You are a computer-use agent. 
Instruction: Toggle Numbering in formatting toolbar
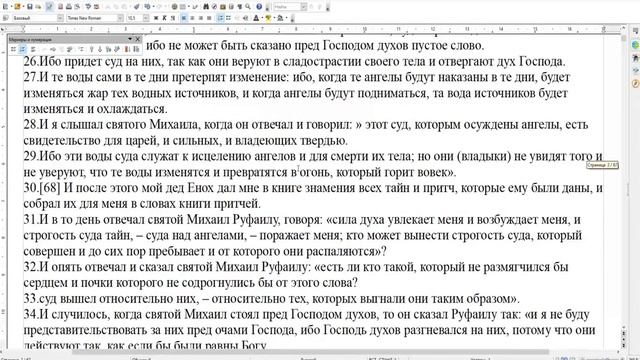(220, 18)
